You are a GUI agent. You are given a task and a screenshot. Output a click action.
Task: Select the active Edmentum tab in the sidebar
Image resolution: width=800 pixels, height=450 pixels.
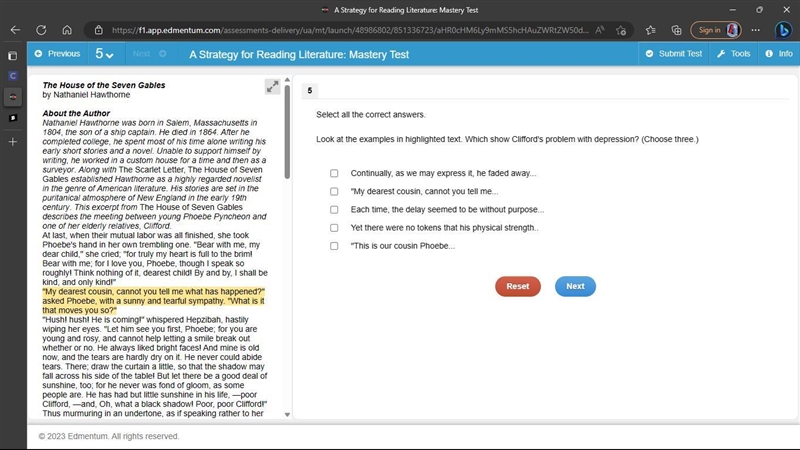13,97
